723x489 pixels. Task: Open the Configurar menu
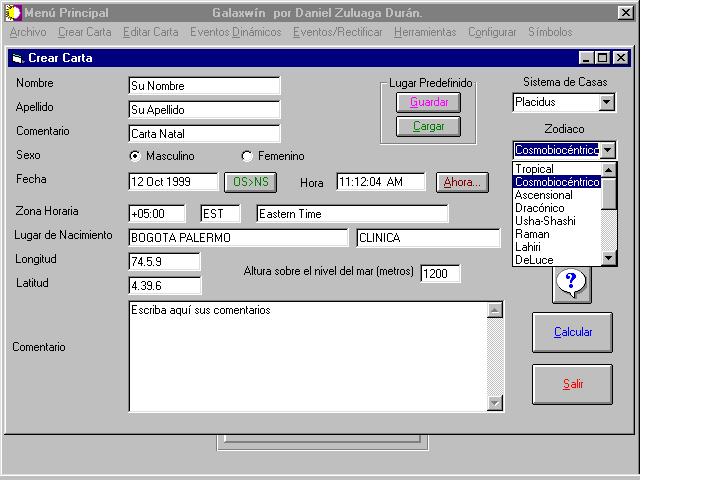(492, 32)
